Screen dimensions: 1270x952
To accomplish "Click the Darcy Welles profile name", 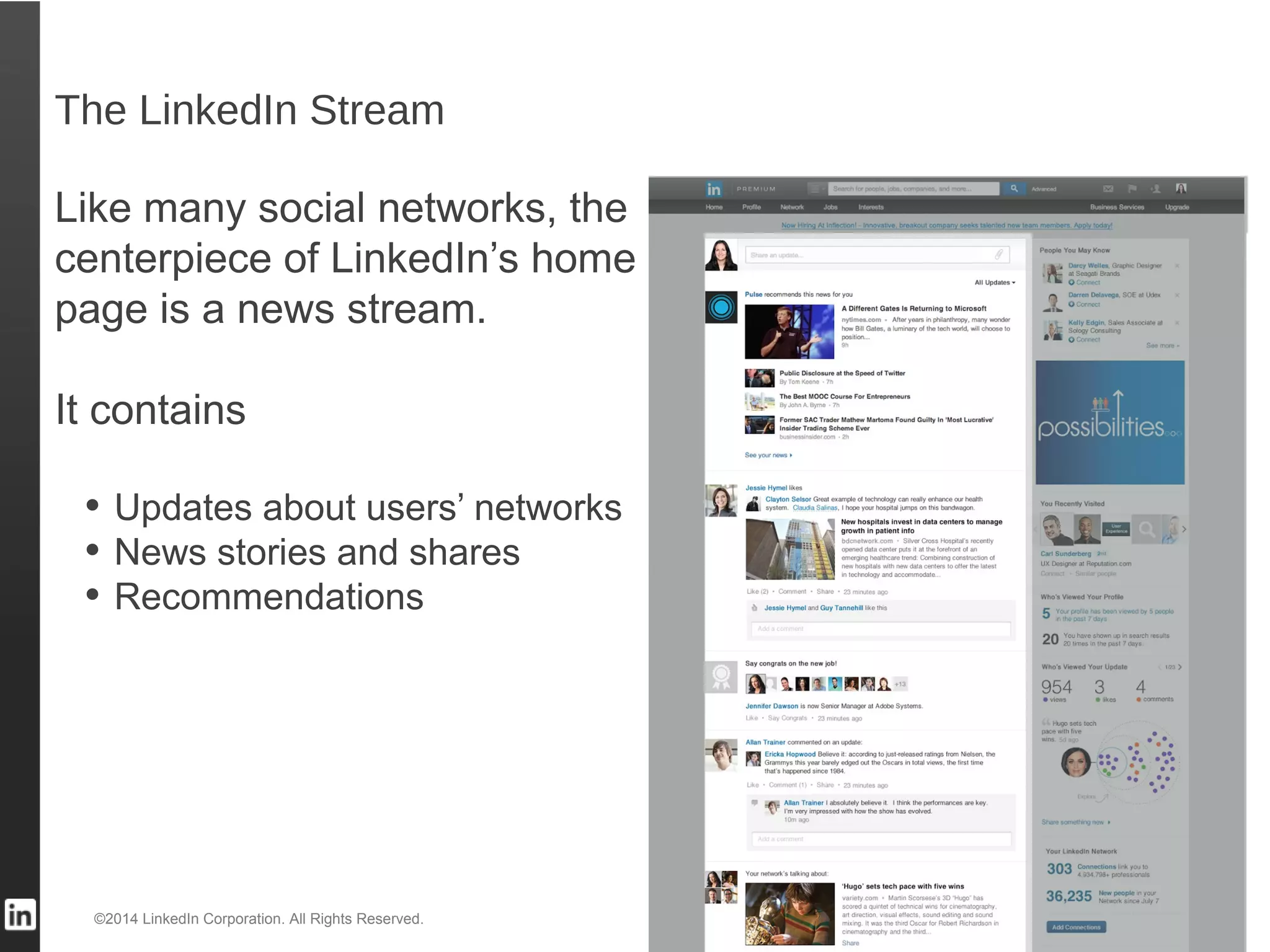I will coord(1088,266).
